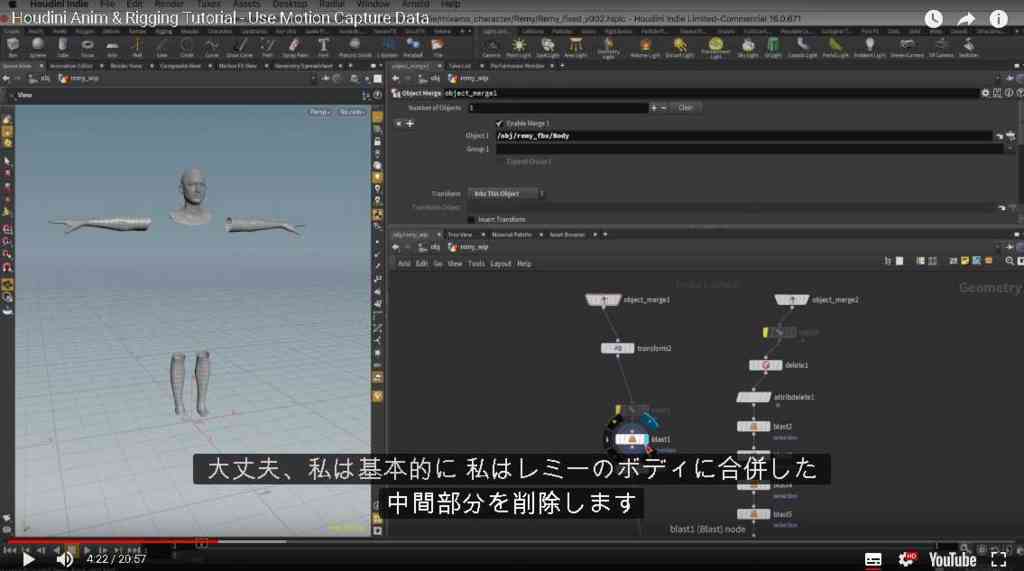1024x571 pixels.
Task: Click plus to add object count
Action: [x=653, y=108]
